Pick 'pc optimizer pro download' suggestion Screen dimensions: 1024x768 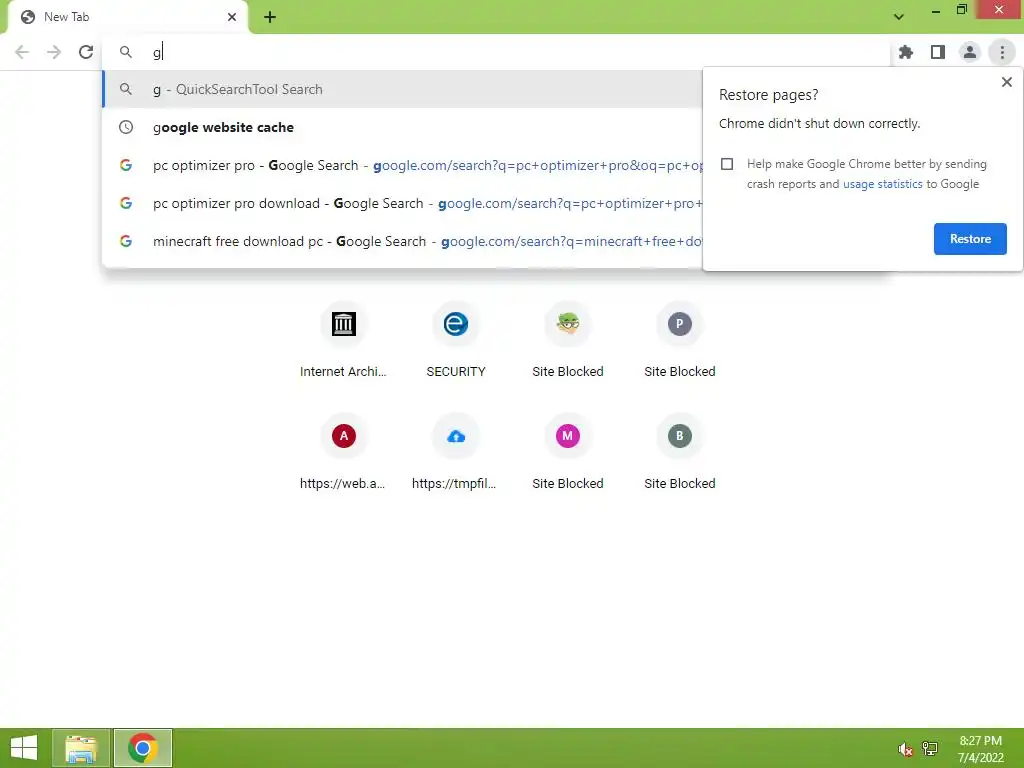(x=402, y=203)
